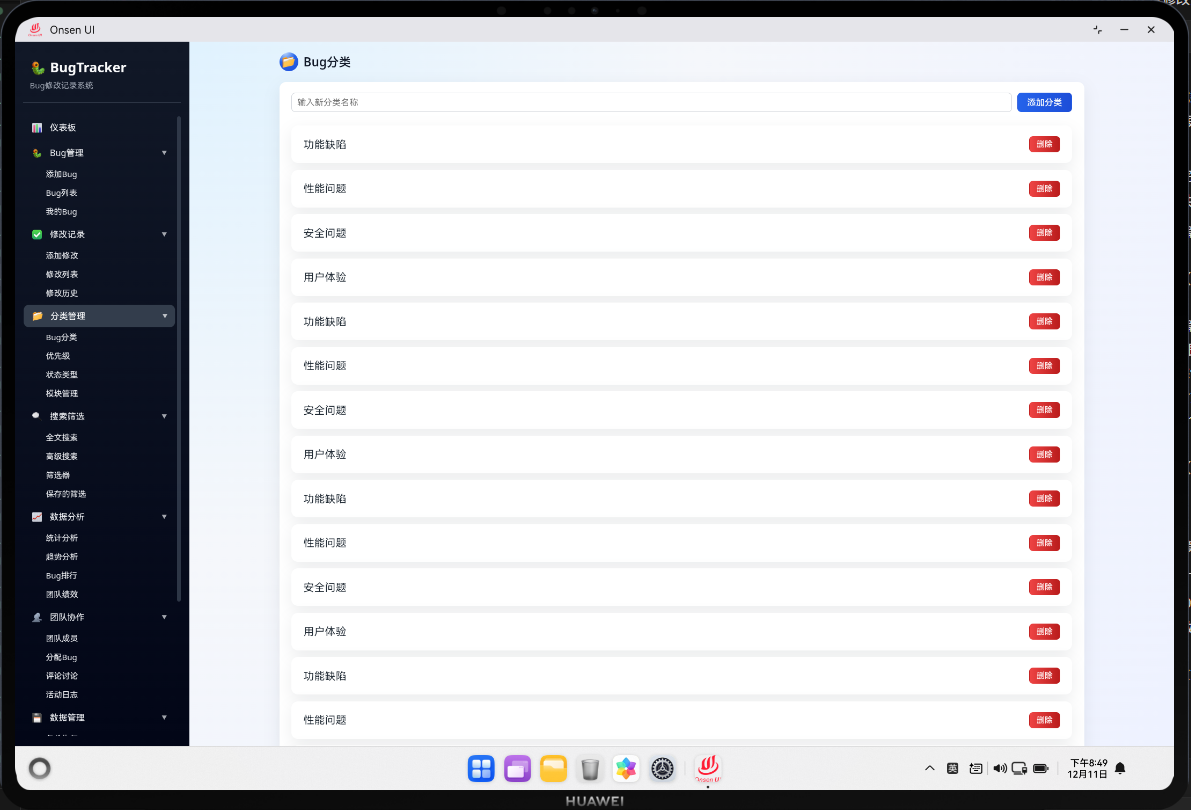The width and height of the screenshot is (1191, 810).
Task: Click the folder icon for 分类管理
Action: click(x=37, y=316)
